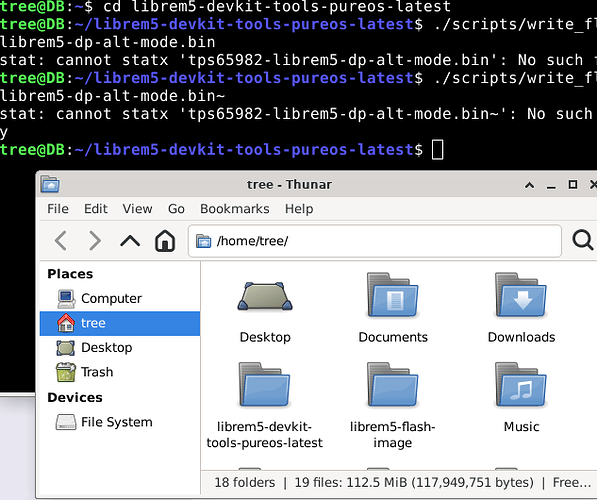Maximize the Thunar window
597x500 pixels.
tap(573, 185)
